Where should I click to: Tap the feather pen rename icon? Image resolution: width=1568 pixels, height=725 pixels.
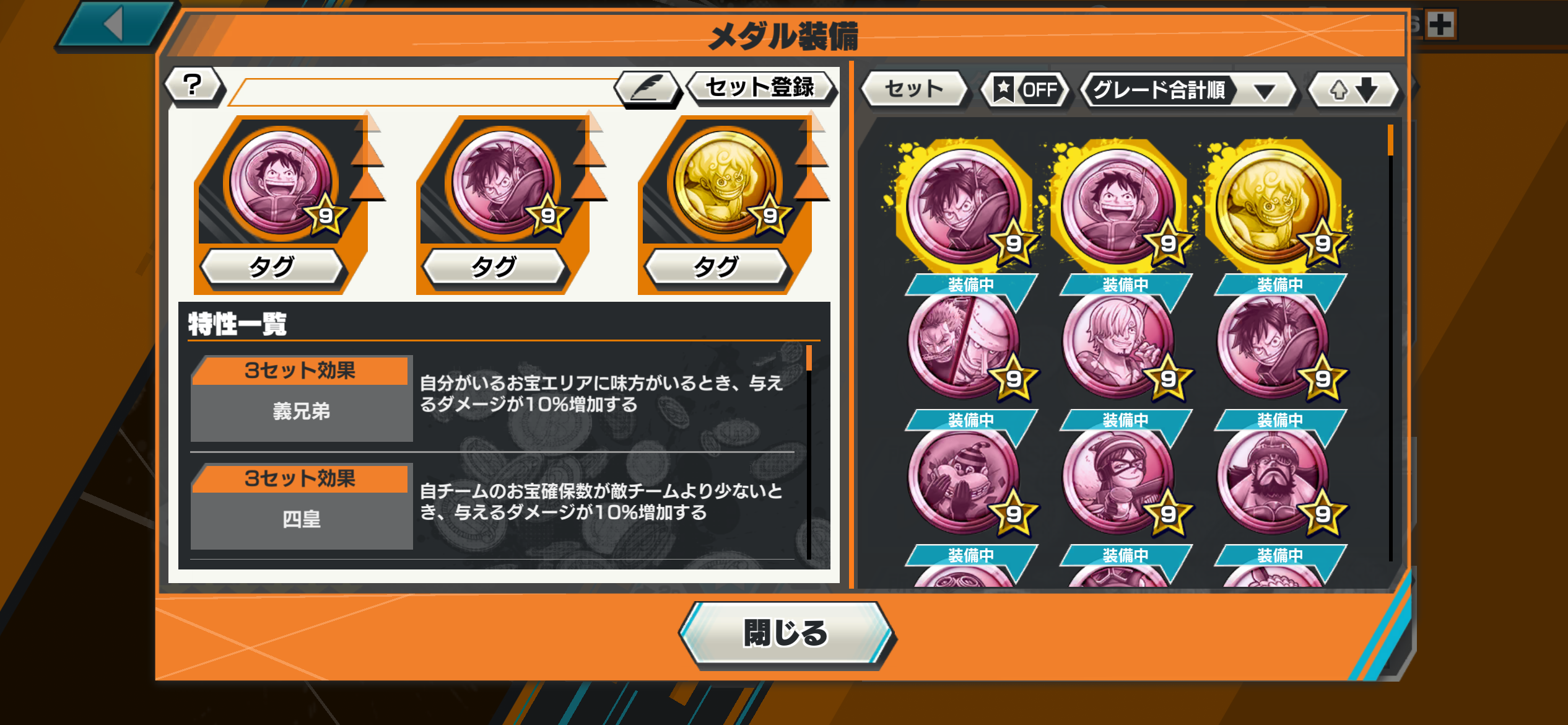point(647,87)
